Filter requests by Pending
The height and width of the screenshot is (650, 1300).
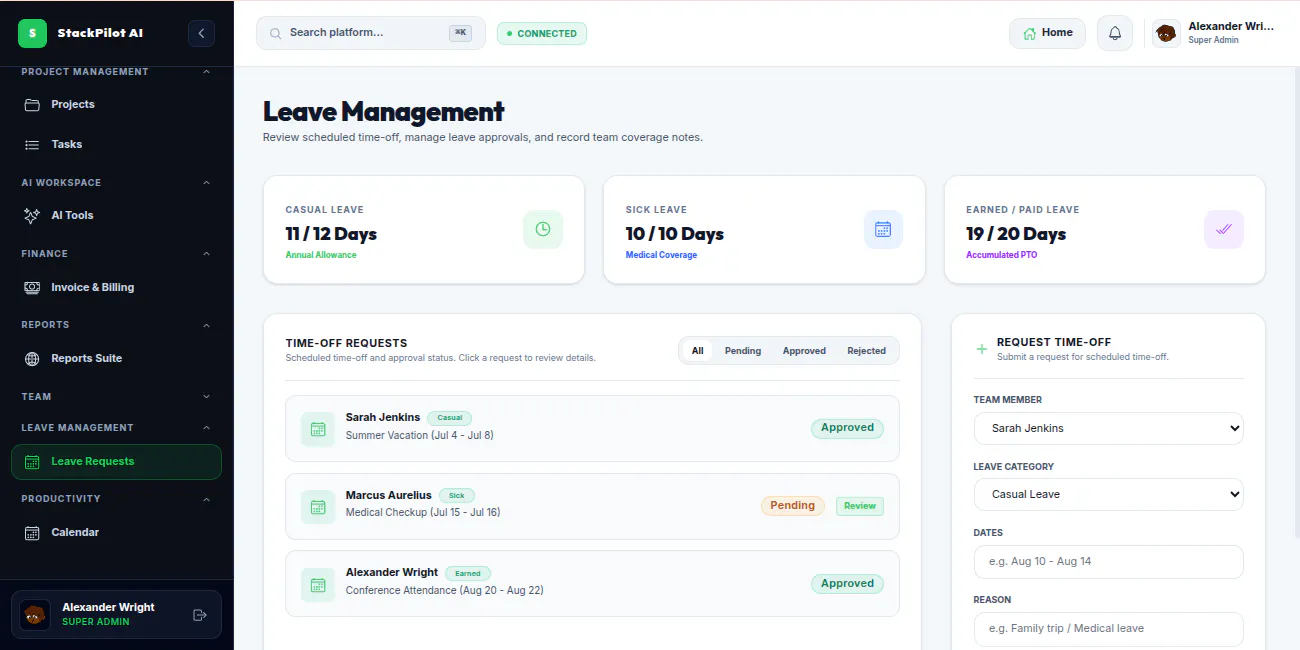click(743, 351)
